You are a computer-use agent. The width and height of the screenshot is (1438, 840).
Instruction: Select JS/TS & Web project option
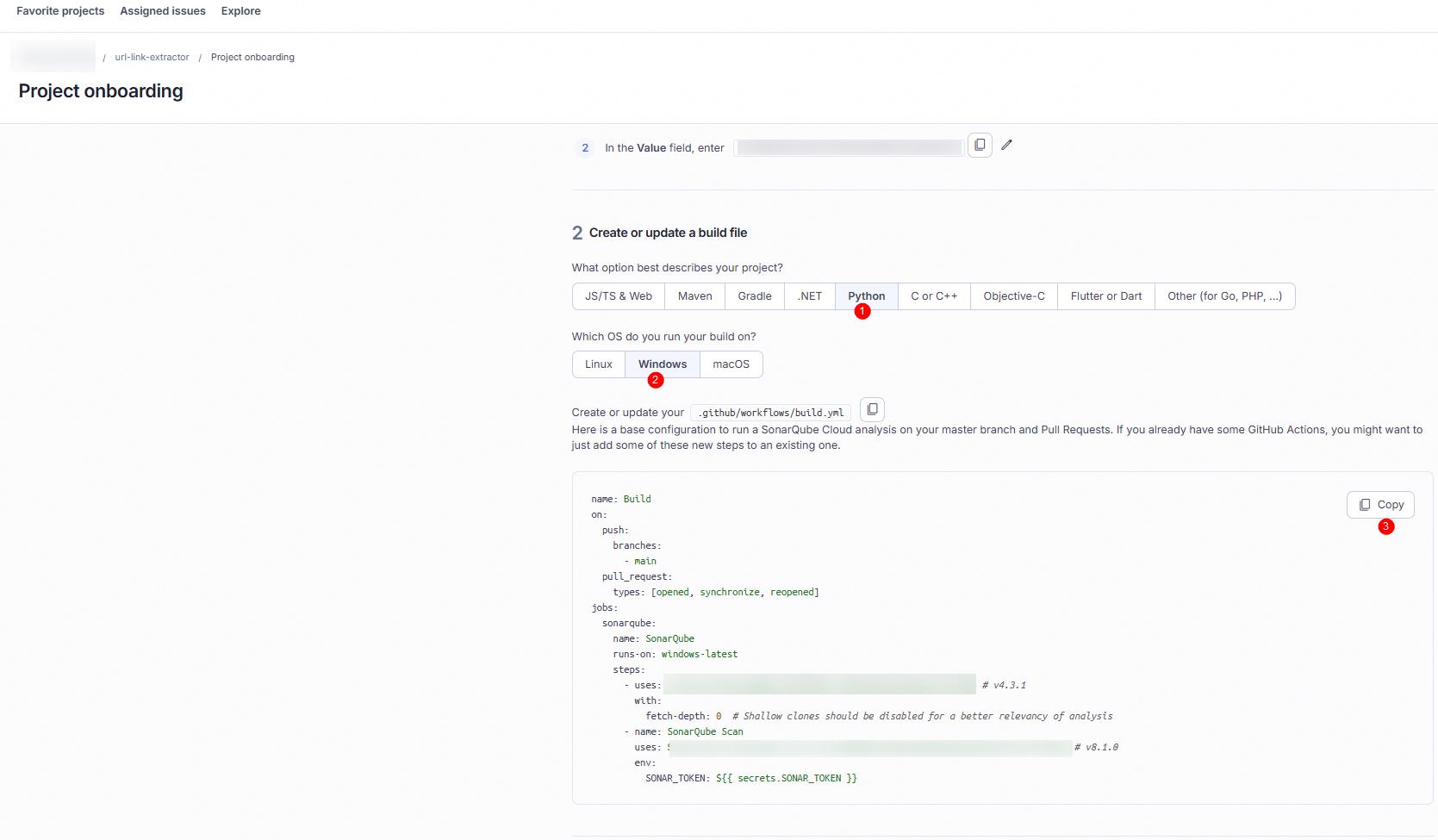619,296
